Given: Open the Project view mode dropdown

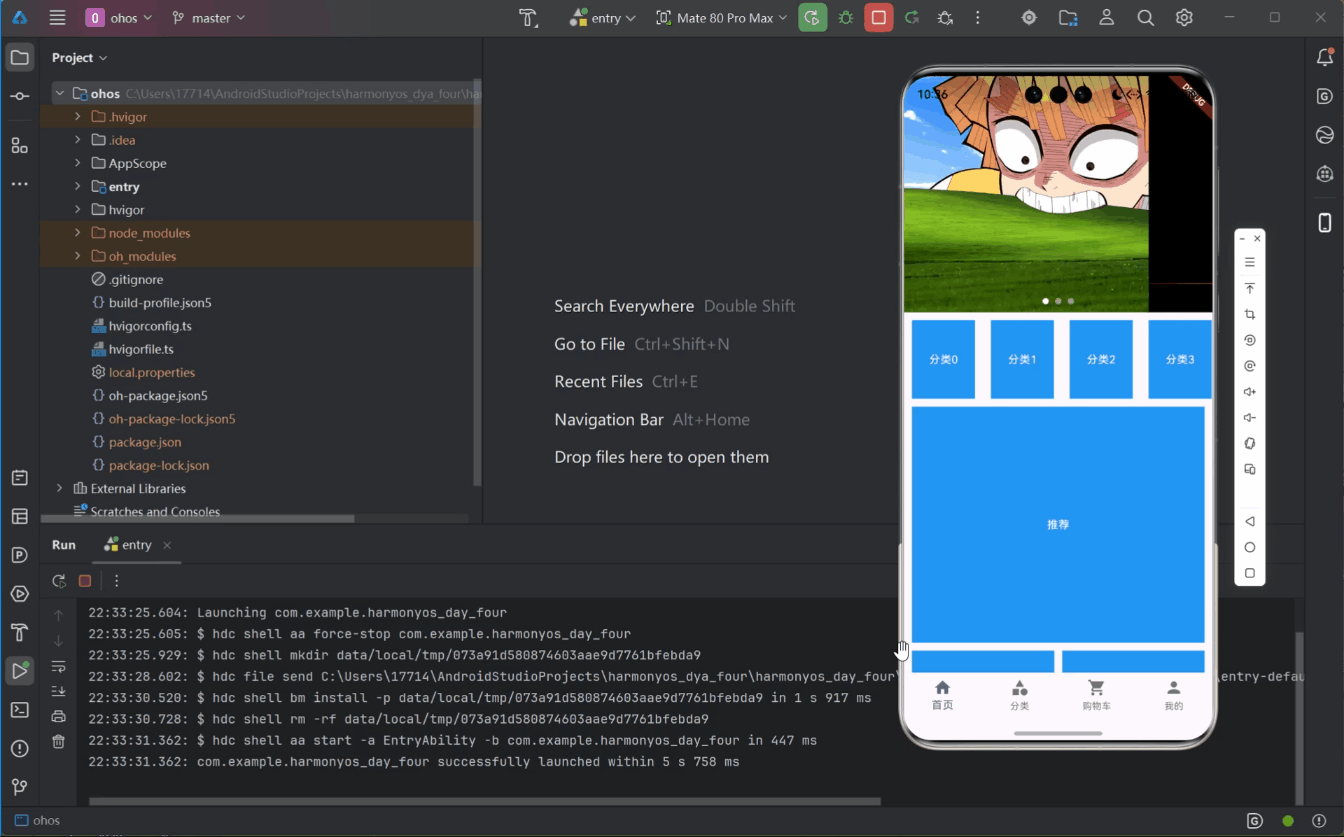Looking at the screenshot, I should [79, 58].
